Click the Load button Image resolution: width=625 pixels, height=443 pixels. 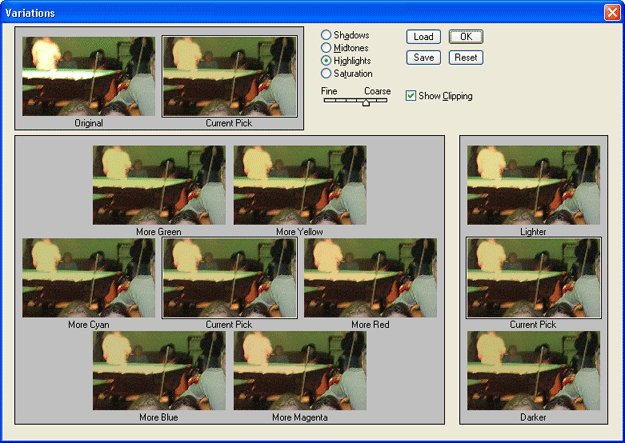(423, 37)
